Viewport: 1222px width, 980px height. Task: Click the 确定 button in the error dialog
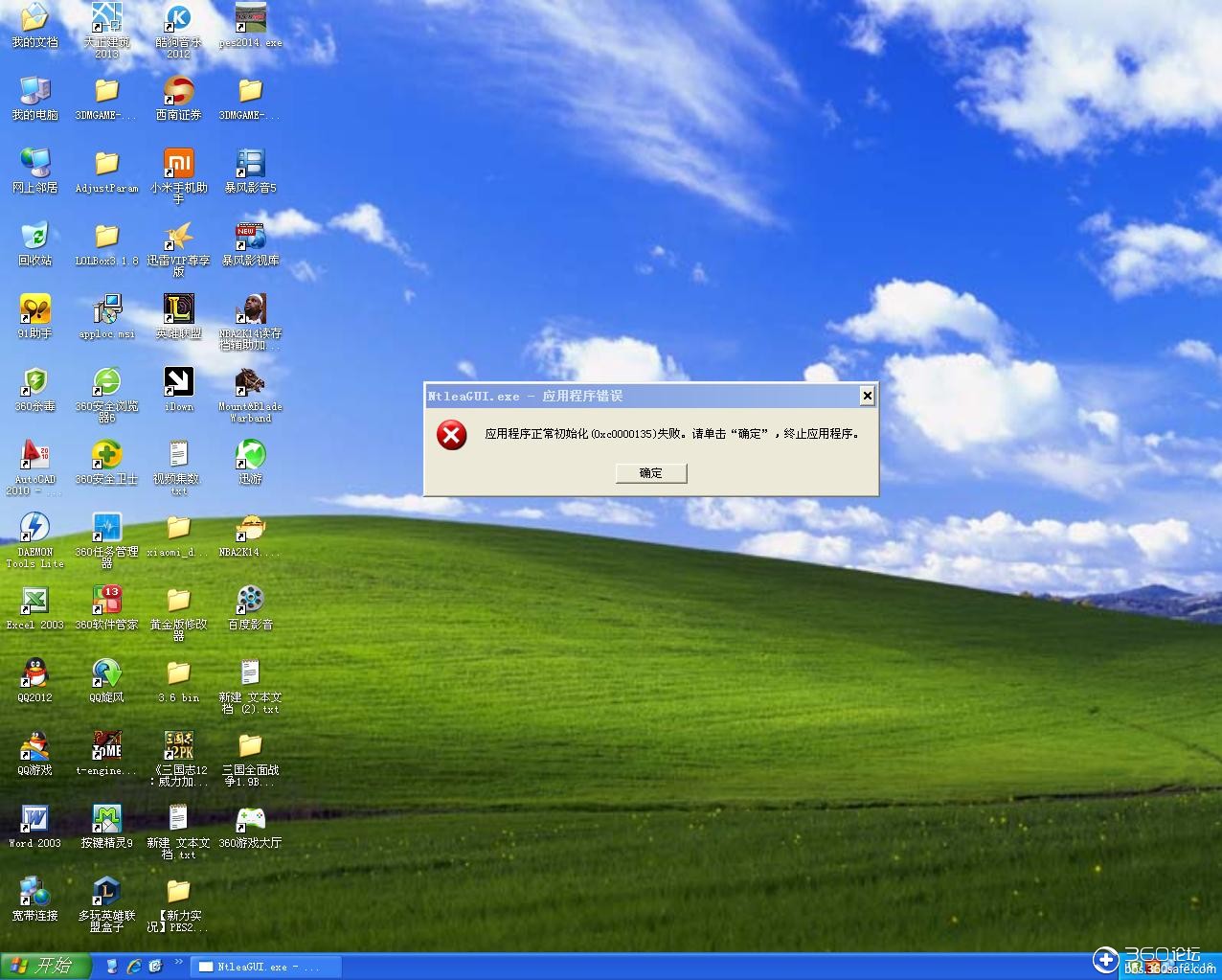point(651,473)
